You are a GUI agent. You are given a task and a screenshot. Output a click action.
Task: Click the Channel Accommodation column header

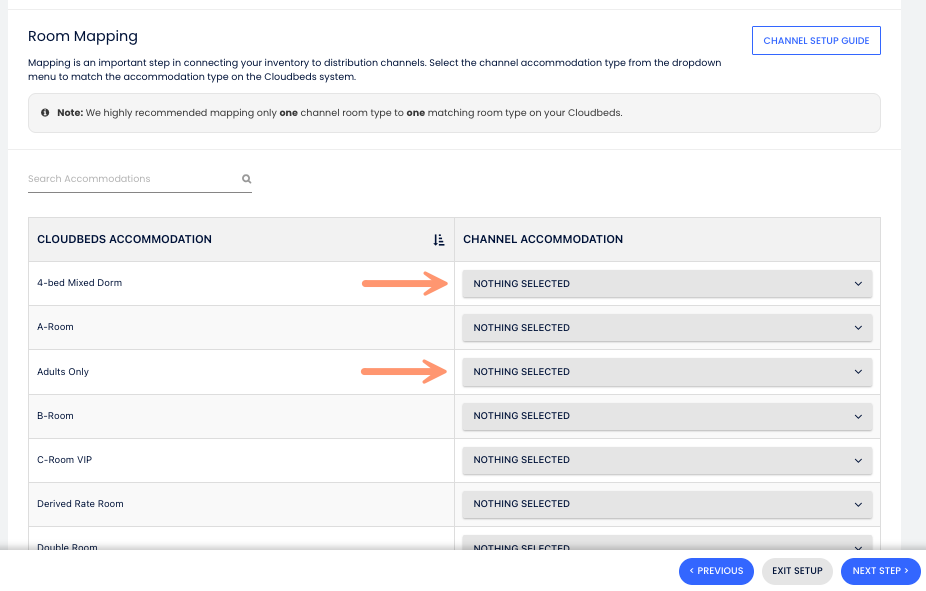[543, 240]
